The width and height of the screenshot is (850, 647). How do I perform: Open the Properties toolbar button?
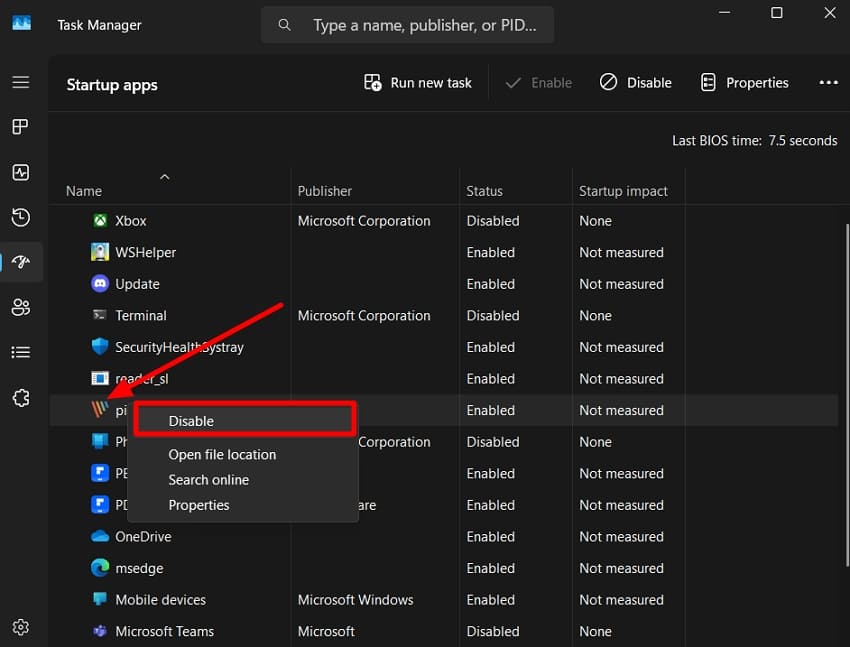[744, 82]
